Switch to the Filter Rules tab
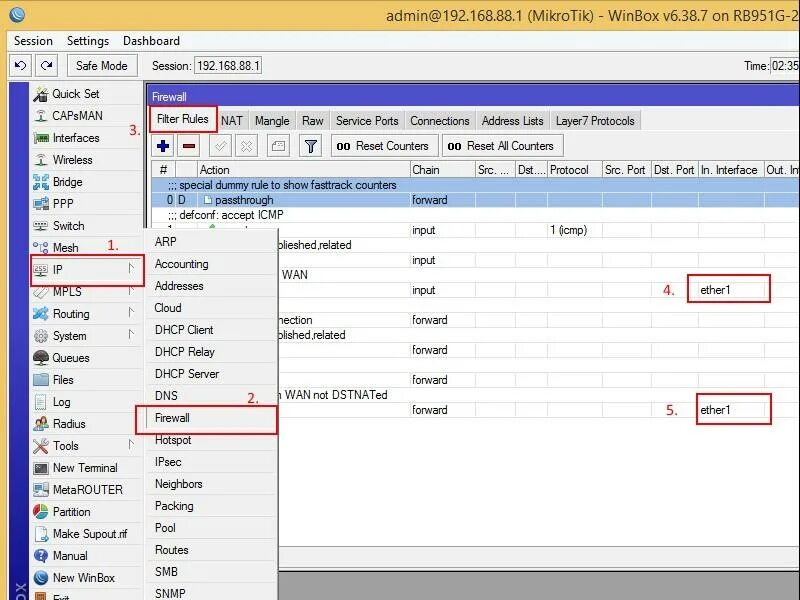800x600 pixels. (183, 119)
